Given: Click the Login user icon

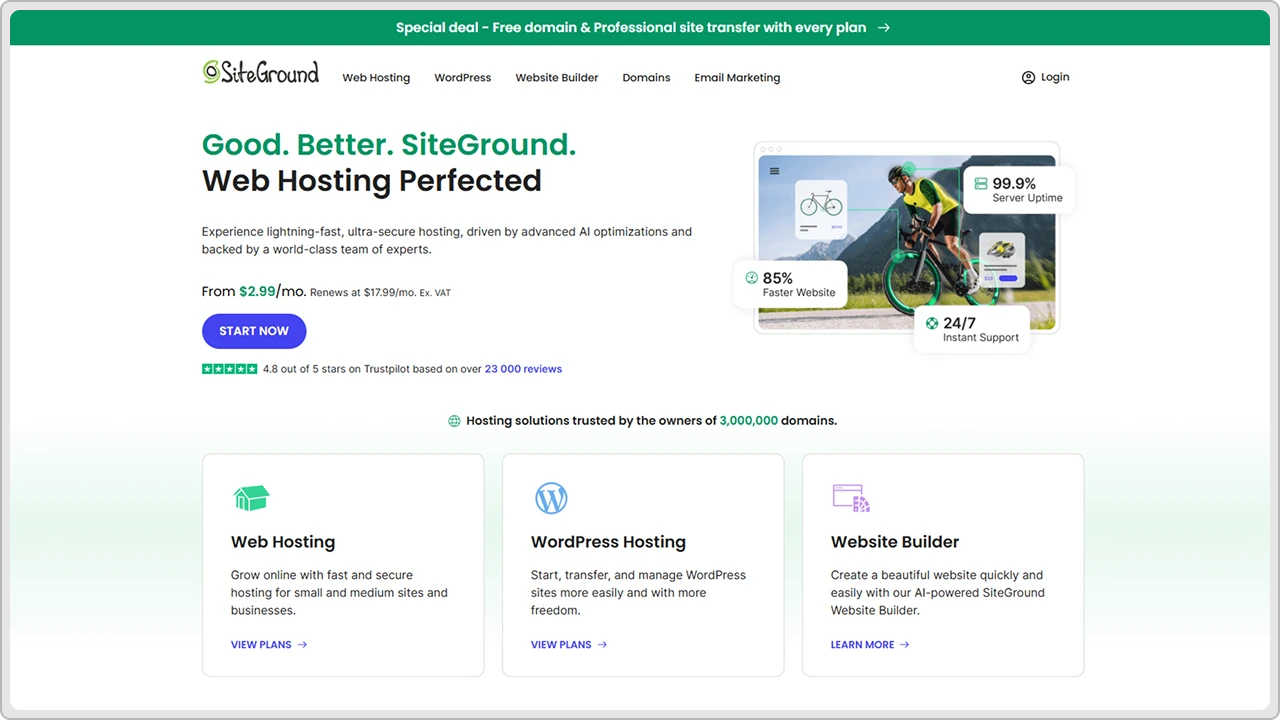Looking at the screenshot, I should click(1028, 78).
